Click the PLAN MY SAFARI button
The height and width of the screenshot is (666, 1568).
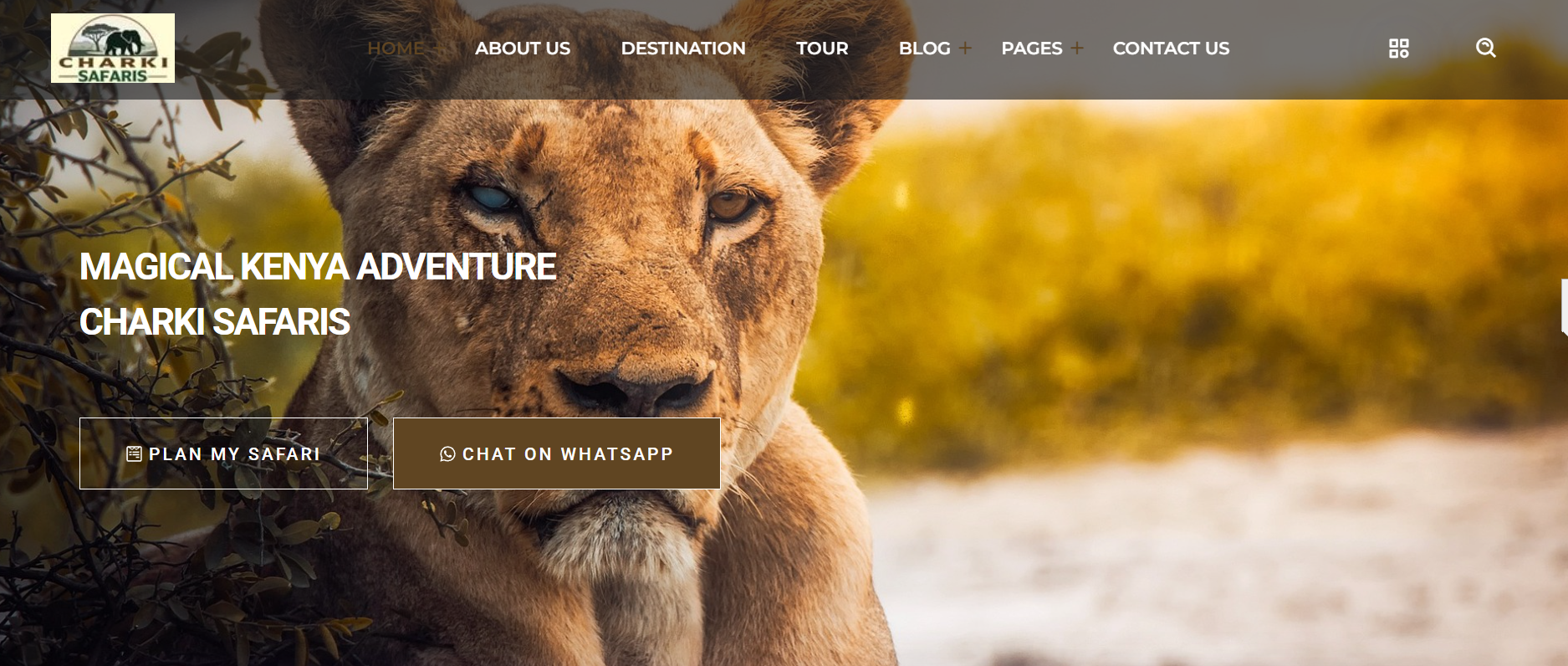[223, 453]
